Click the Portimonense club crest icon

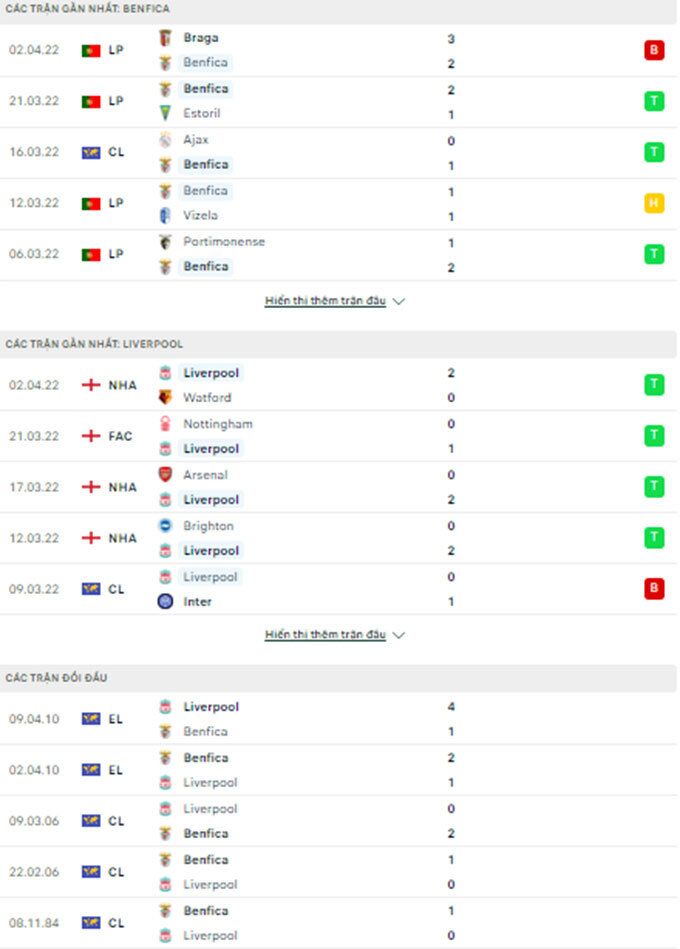[x=165, y=242]
